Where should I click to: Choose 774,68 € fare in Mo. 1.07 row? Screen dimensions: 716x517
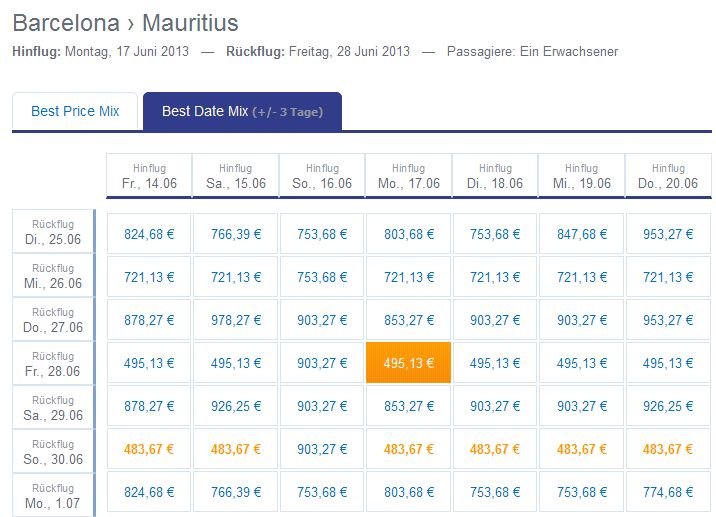point(668,492)
